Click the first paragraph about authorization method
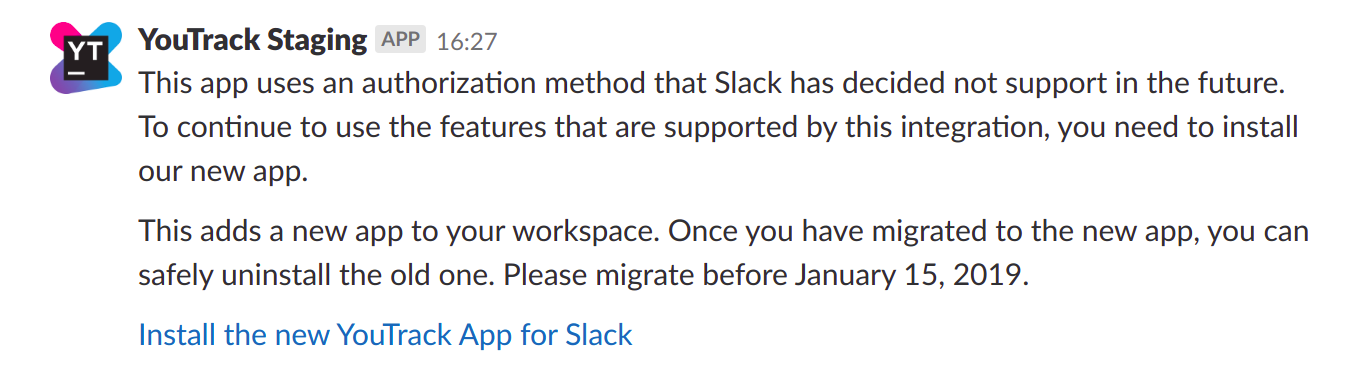This screenshot has height=367, width=1355. point(718,128)
